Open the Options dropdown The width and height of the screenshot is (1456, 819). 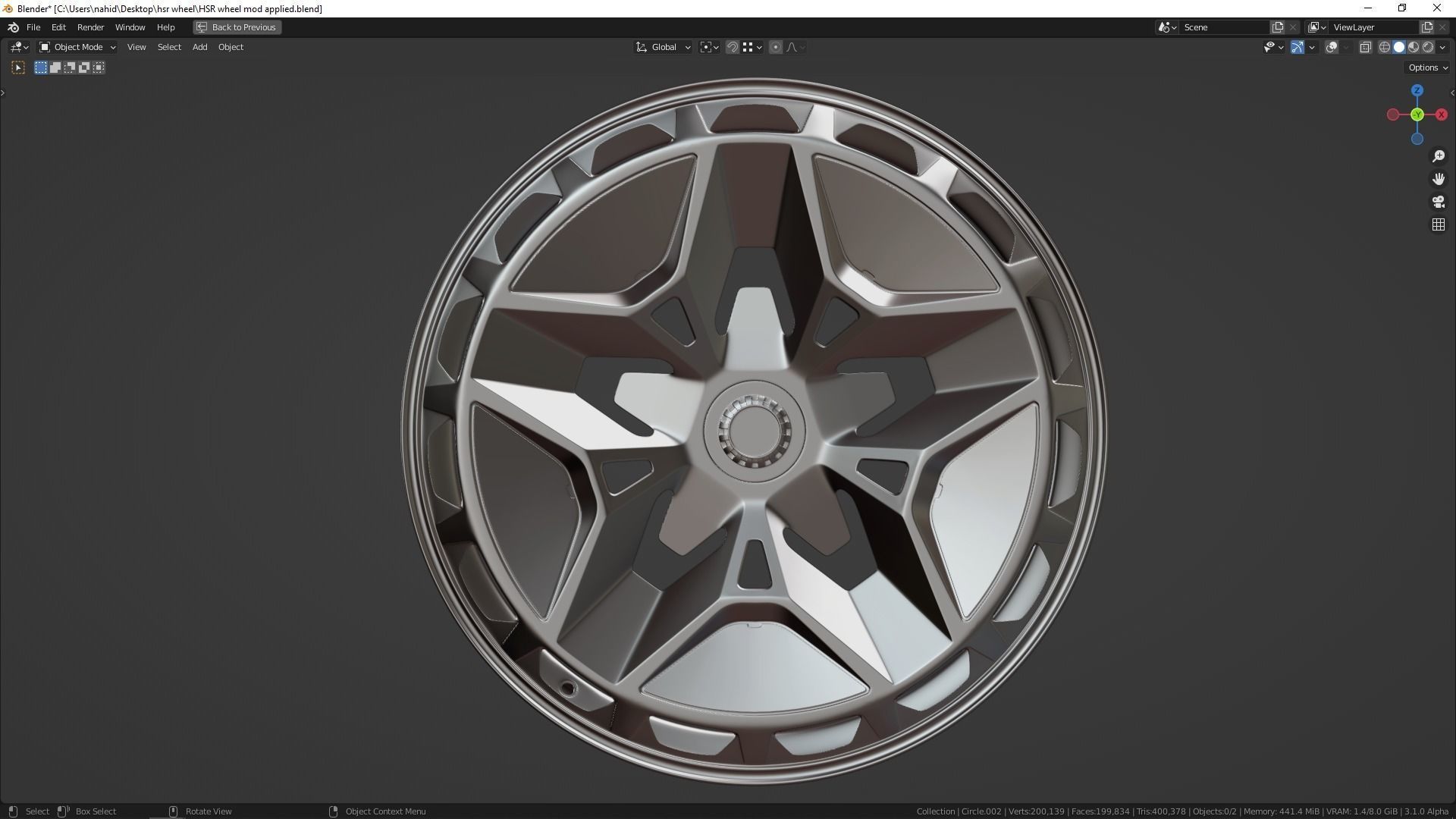click(1426, 67)
